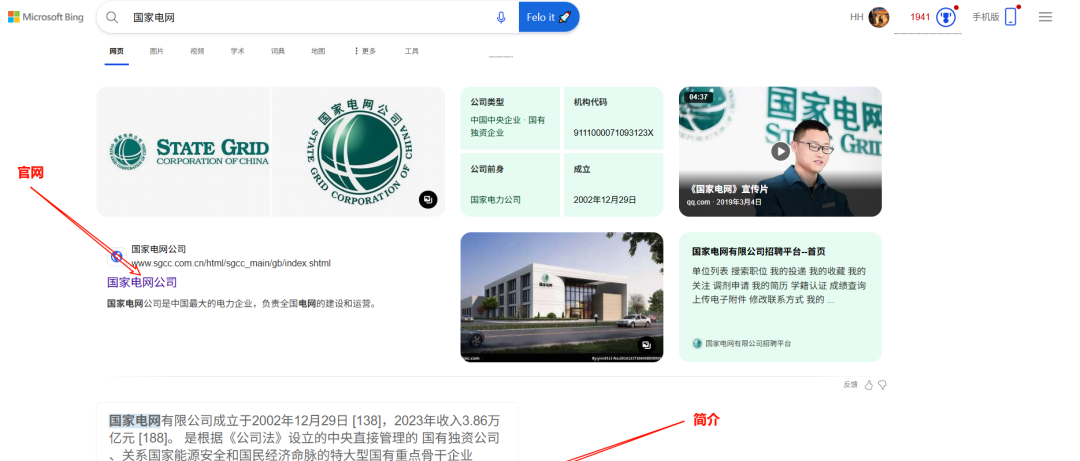The height and width of the screenshot is (461, 1080).
Task: Open Rewards trophy icon beside 1941
Action: [946, 17]
